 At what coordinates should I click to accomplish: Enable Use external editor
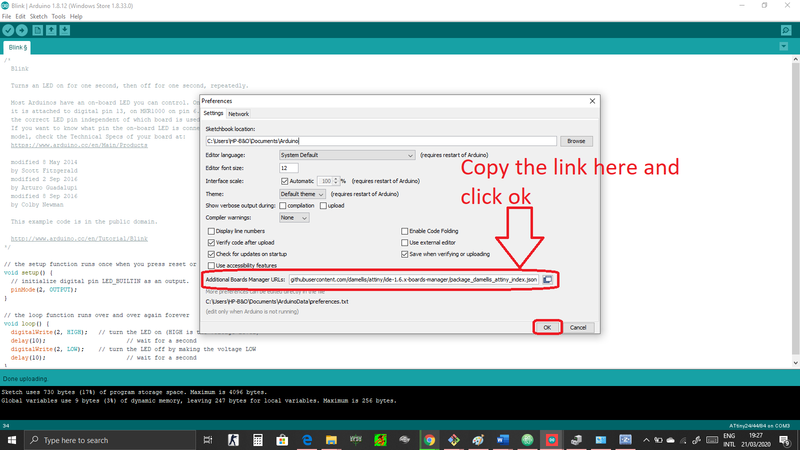pos(405,243)
